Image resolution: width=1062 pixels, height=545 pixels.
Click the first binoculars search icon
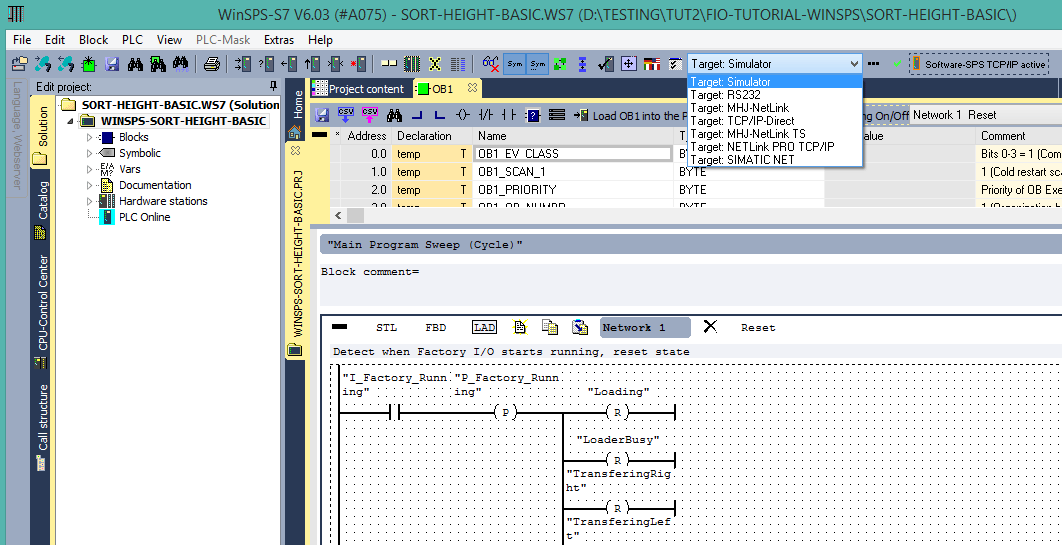point(135,64)
